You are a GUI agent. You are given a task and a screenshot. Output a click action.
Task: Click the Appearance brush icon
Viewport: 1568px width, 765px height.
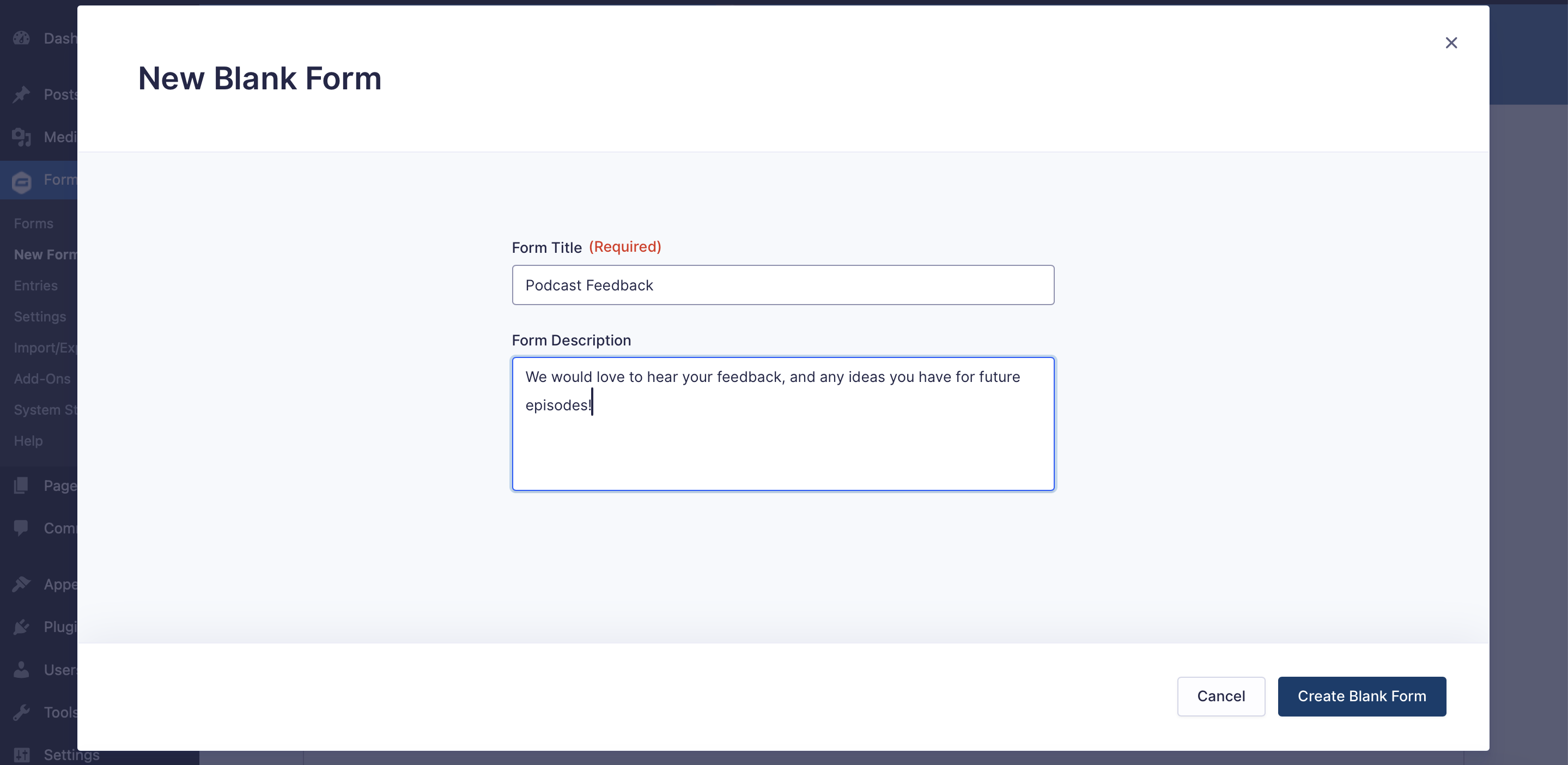(x=21, y=584)
